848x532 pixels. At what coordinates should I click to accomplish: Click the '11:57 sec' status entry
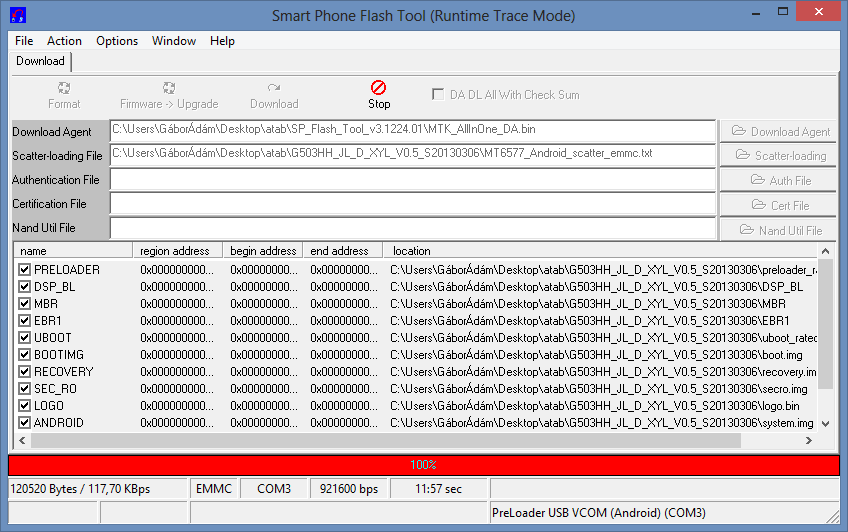pyautogui.click(x=439, y=489)
